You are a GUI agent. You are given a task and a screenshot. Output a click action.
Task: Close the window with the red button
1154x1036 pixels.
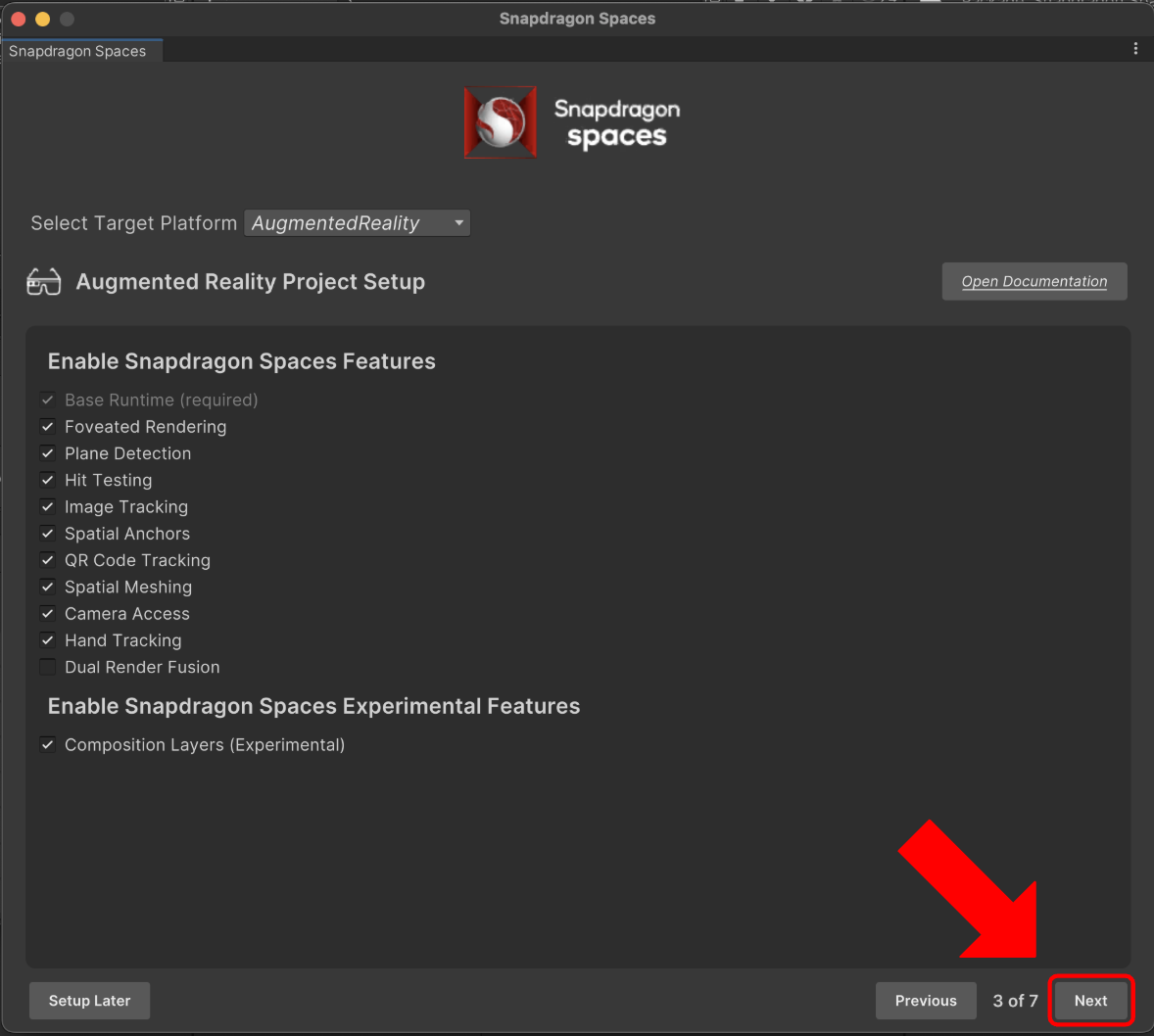[20, 20]
